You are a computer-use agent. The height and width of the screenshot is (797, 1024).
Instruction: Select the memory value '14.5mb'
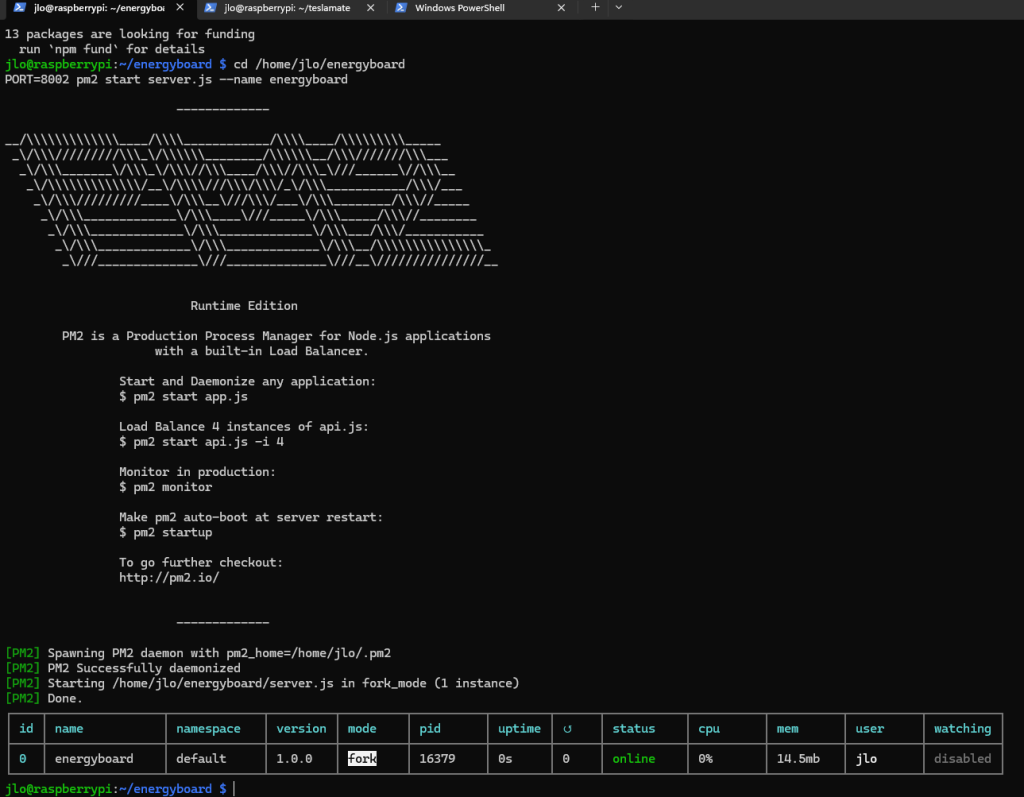coord(798,758)
